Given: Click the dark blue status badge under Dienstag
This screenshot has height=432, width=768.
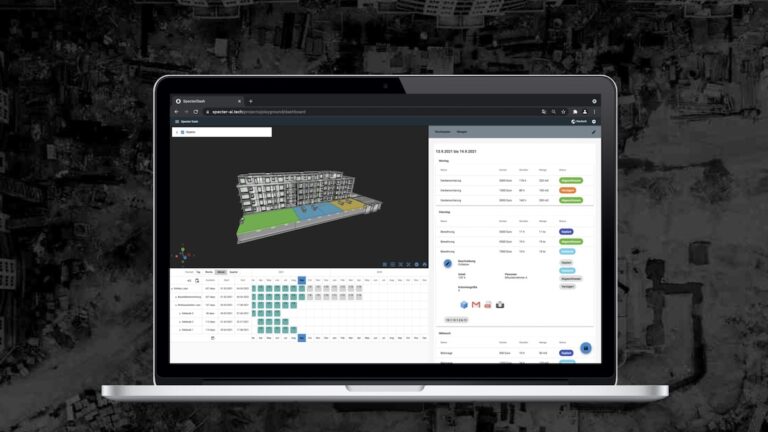Looking at the screenshot, I should 567,232.
